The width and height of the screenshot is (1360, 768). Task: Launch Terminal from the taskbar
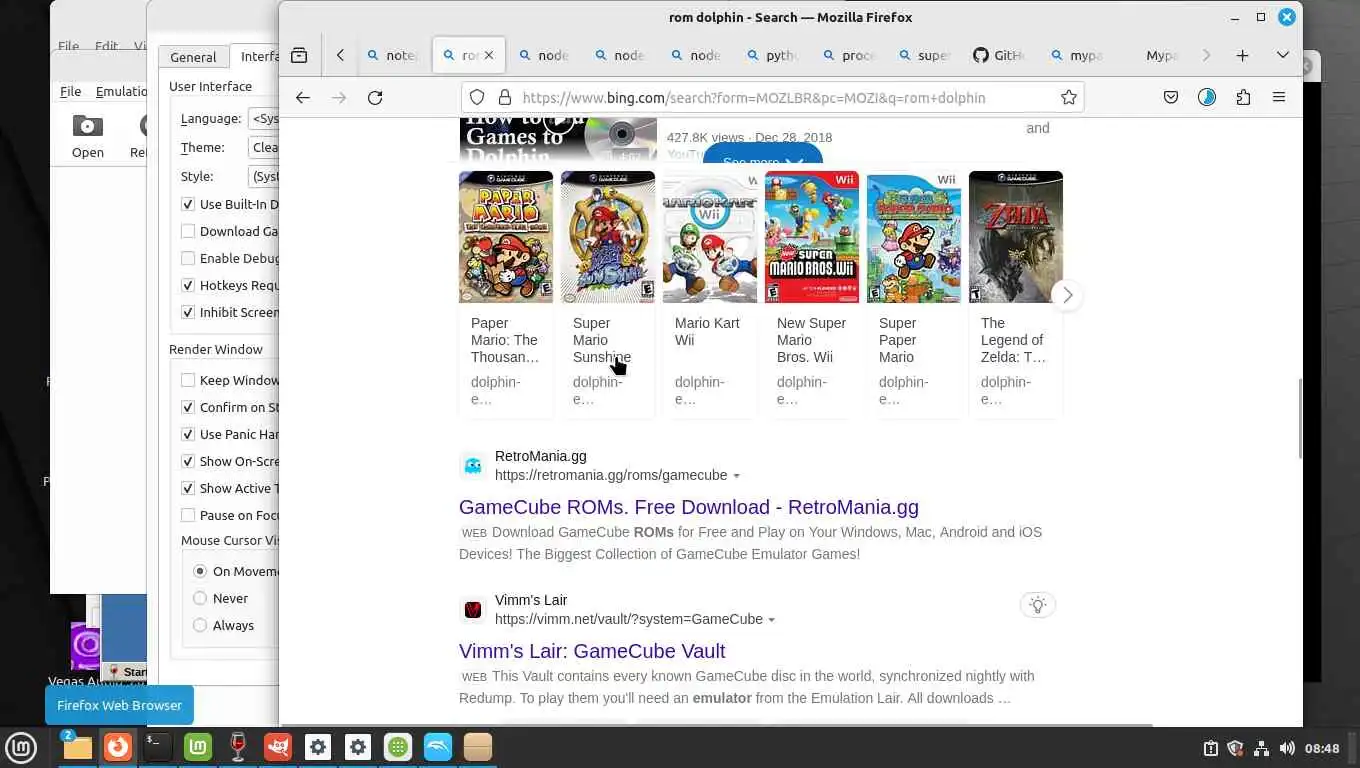pyautogui.click(x=158, y=747)
